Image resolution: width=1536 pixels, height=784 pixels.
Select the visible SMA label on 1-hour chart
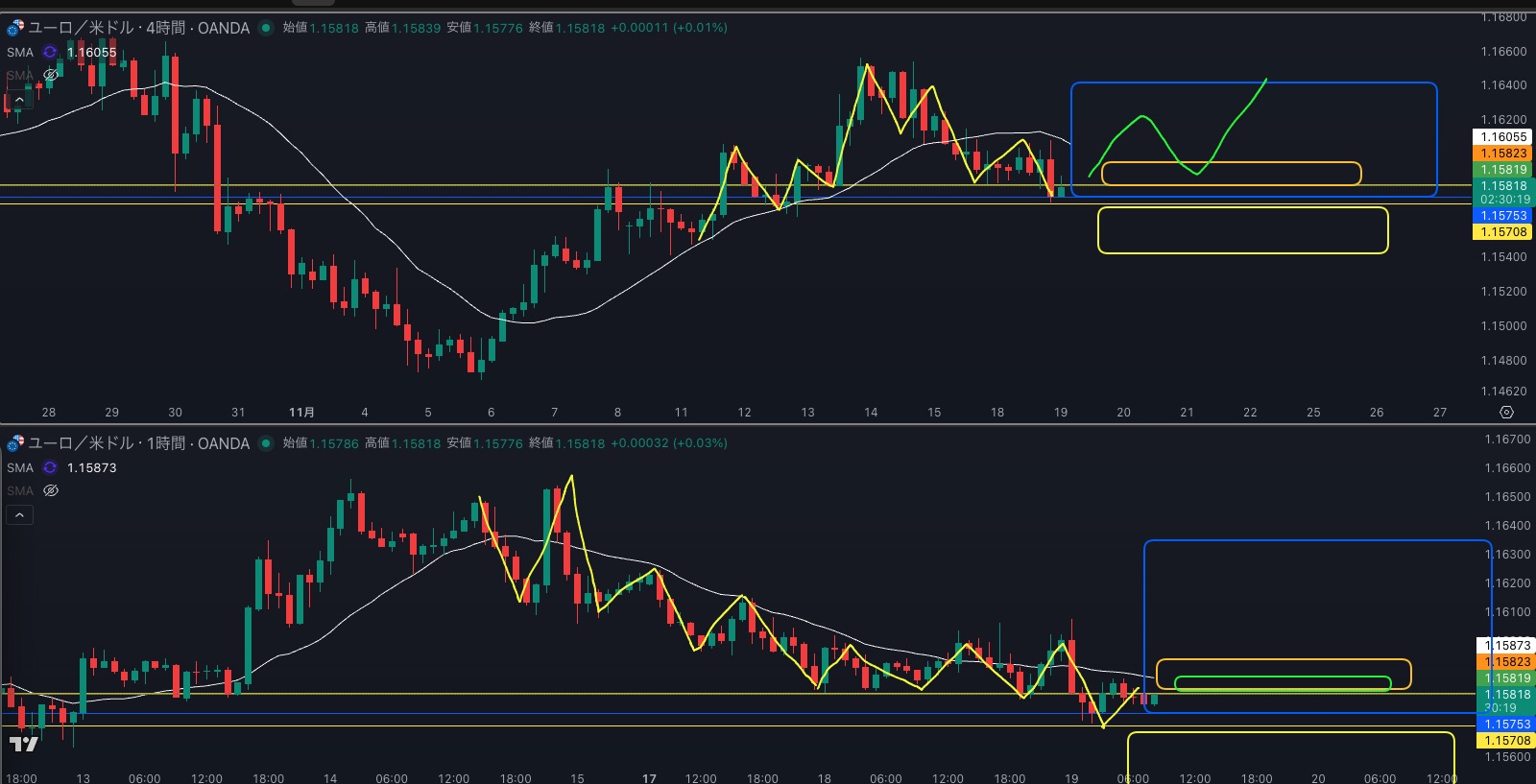coord(20,467)
